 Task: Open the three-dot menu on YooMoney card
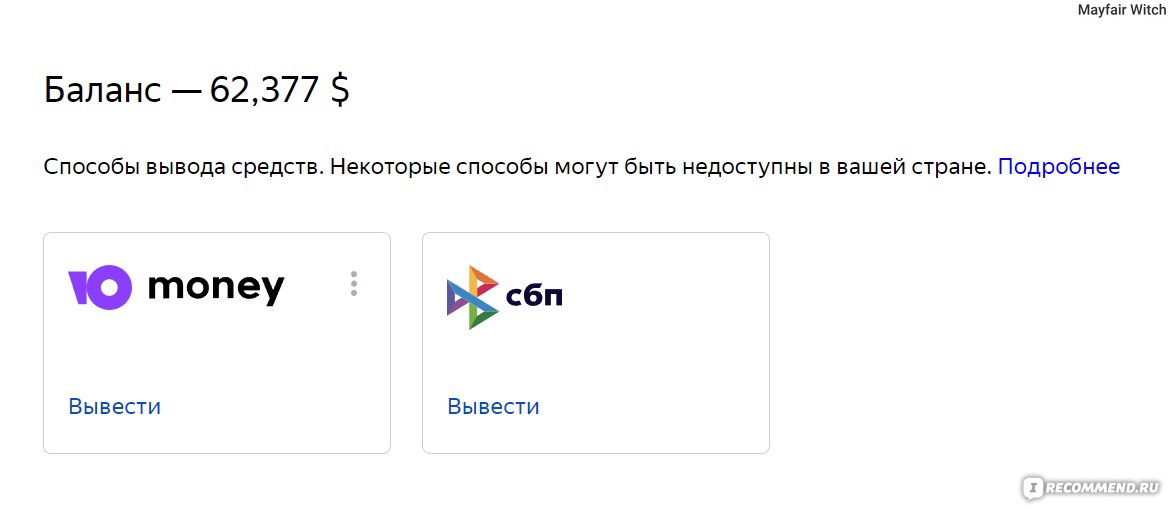click(x=354, y=284)
